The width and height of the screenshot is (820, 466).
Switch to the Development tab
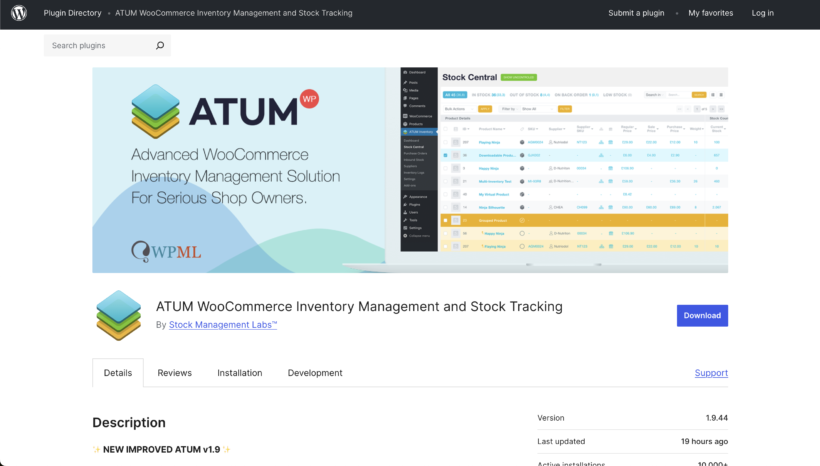coord(315,373)
